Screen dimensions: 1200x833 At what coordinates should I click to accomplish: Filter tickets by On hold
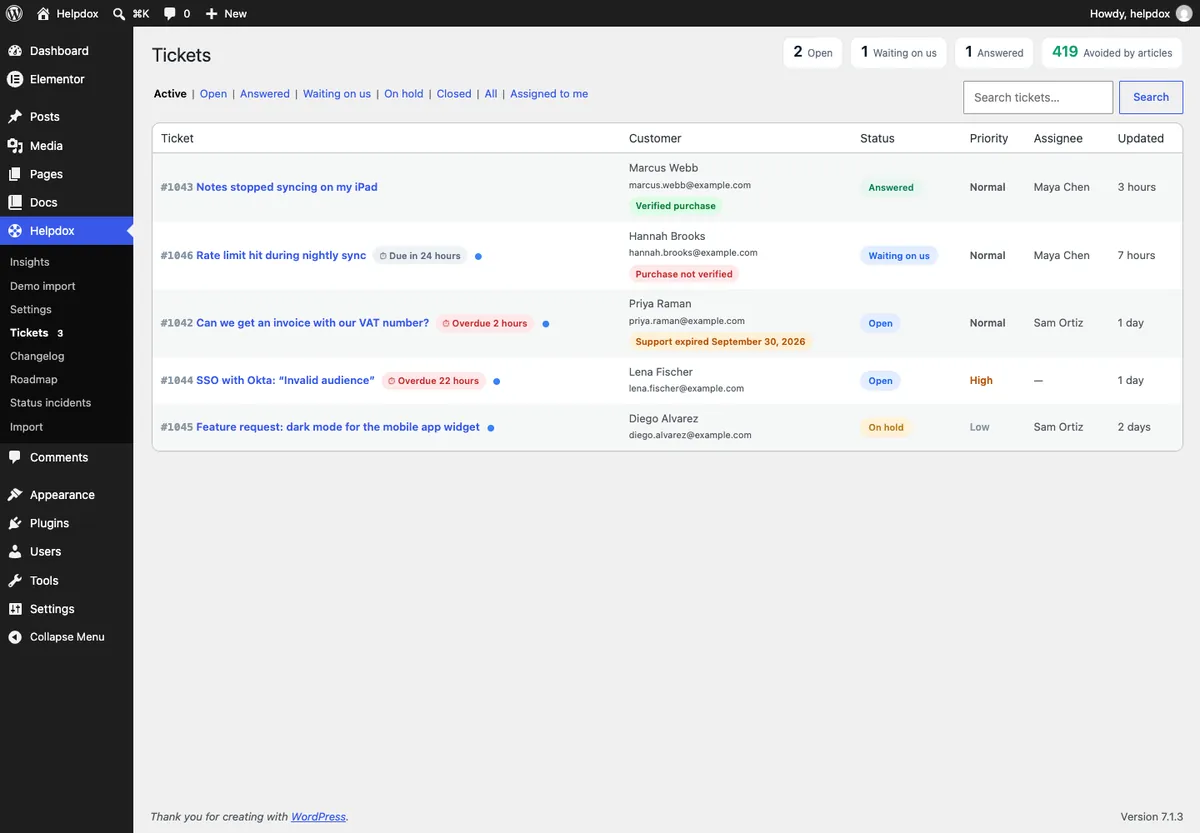(404, 94)
